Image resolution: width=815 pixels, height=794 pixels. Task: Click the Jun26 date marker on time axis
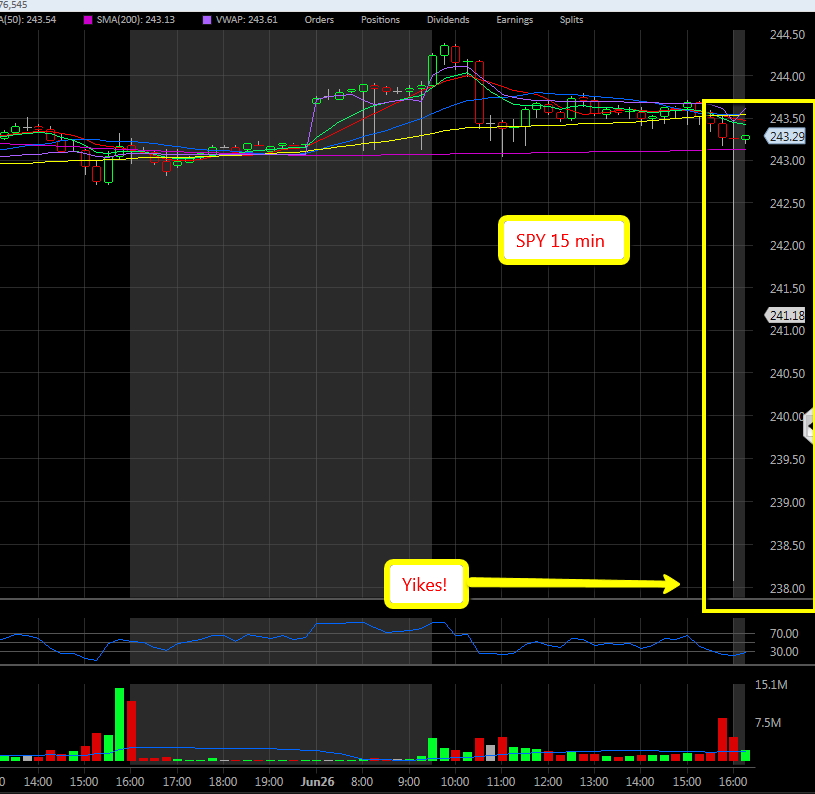pyautogui.click(x=319, y=781)
